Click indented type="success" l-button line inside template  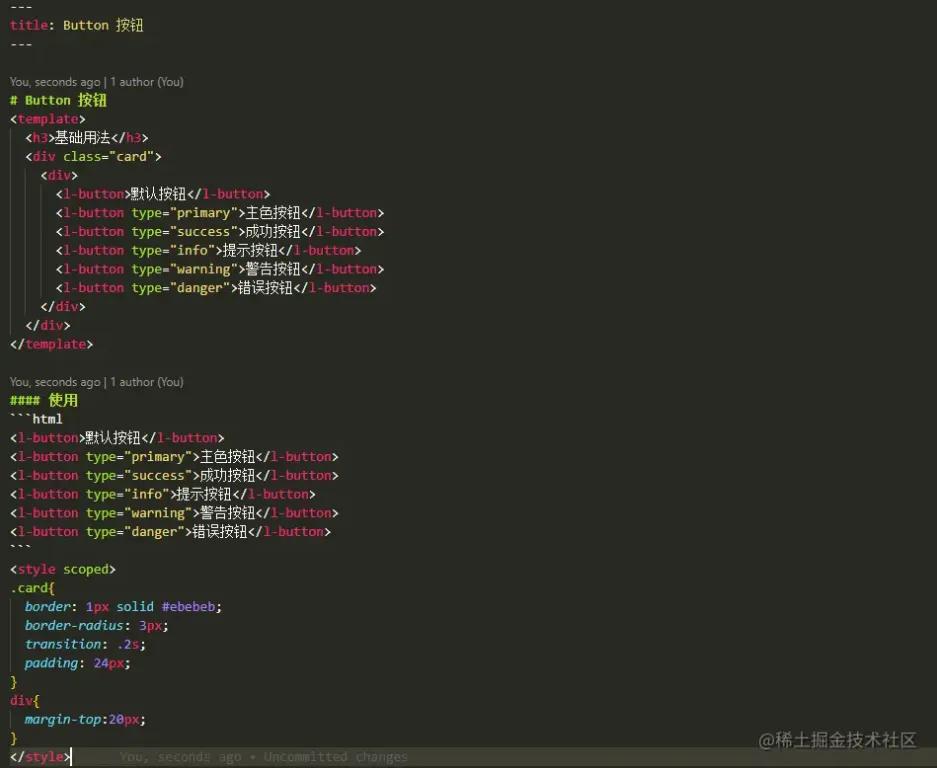[220, 232]
